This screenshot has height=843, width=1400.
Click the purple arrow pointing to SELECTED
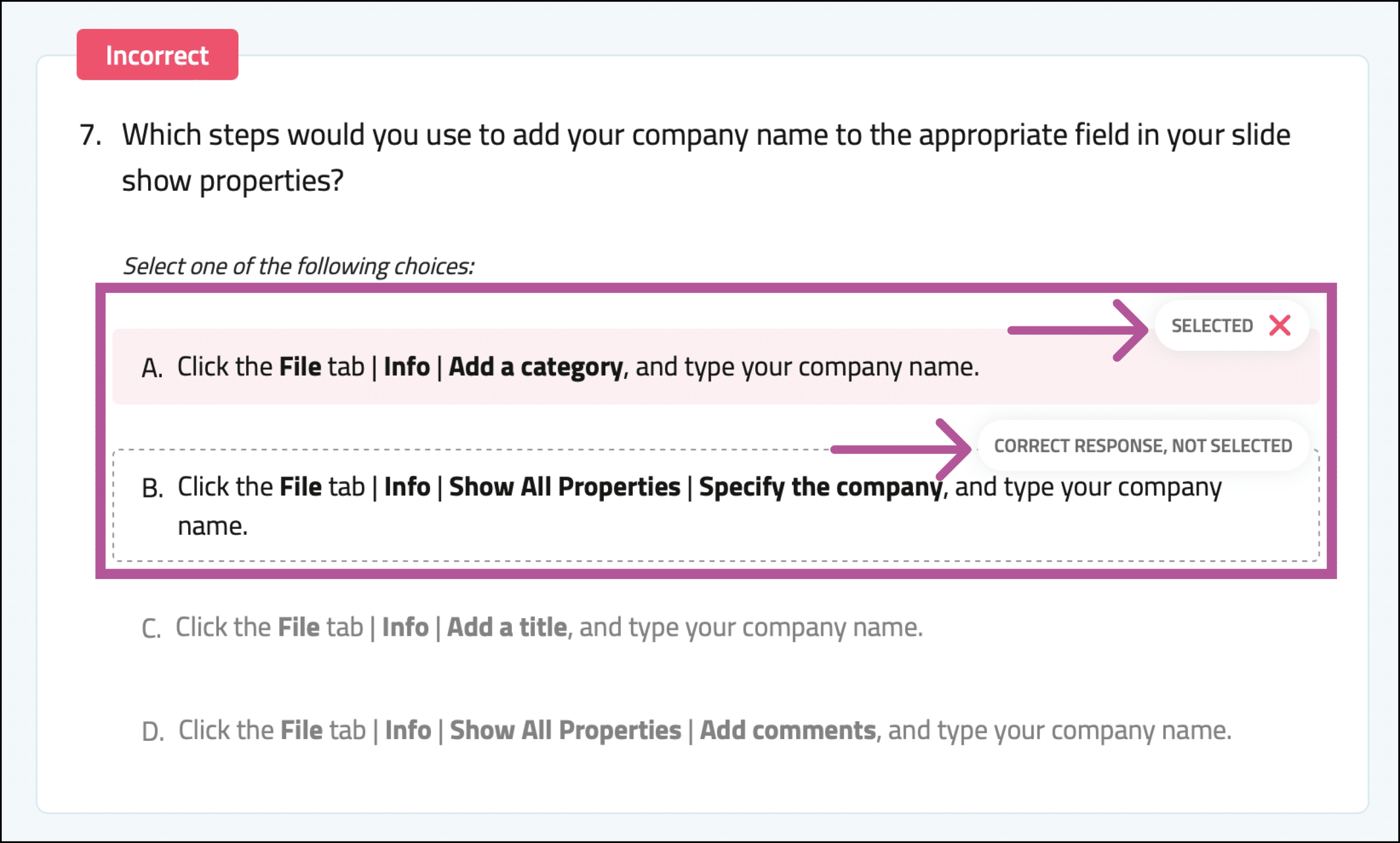click(x=1077, y=330)
